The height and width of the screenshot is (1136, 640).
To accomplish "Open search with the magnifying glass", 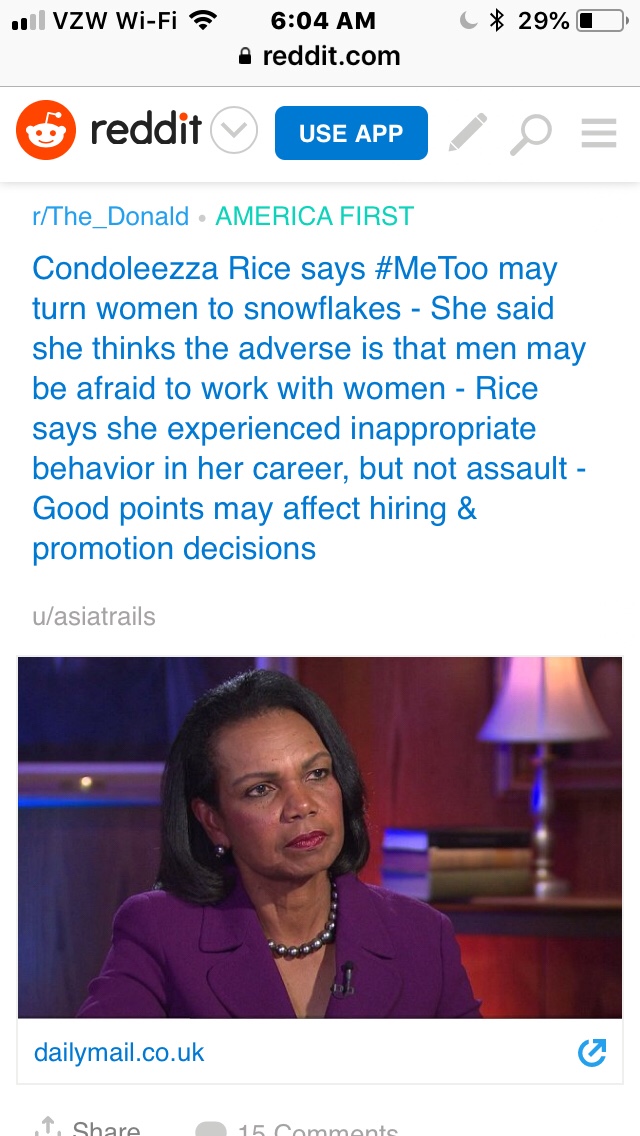I will [530, 133].
